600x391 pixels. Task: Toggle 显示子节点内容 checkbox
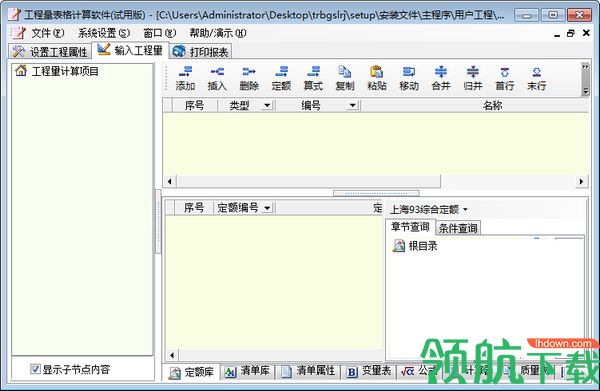click(35, 369)
